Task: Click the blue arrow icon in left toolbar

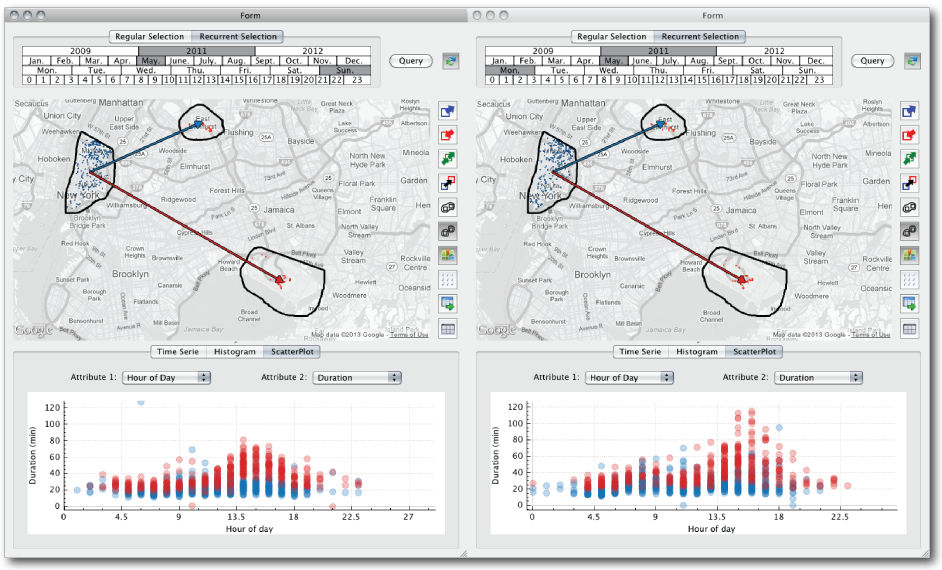Action: pyautogui.click(x=447, y=110)
